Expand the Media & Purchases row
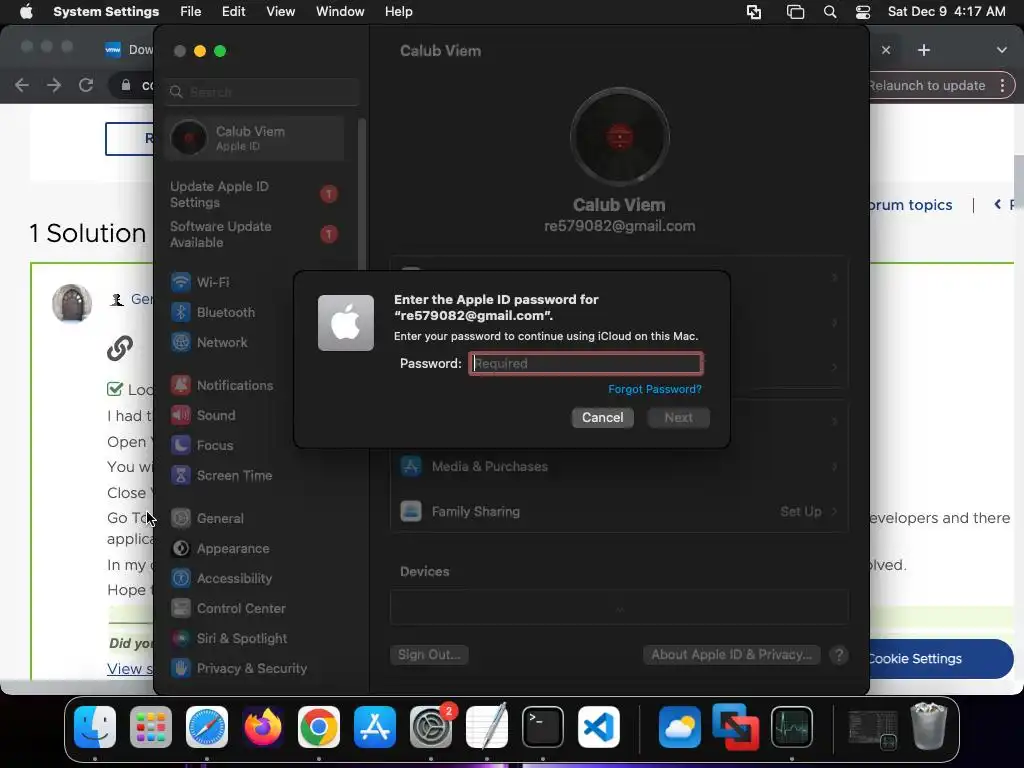1024x768 pixels. tap(618, 466)
